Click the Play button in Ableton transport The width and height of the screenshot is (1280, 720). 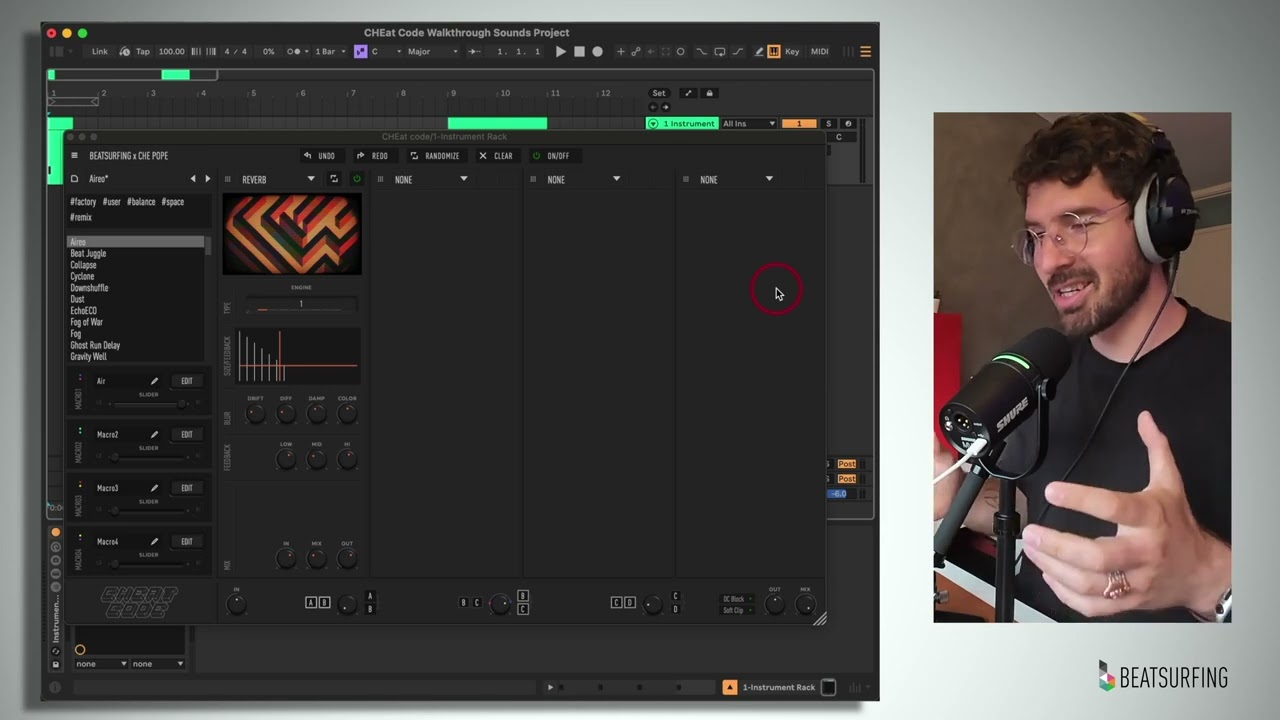coord(560,52)
